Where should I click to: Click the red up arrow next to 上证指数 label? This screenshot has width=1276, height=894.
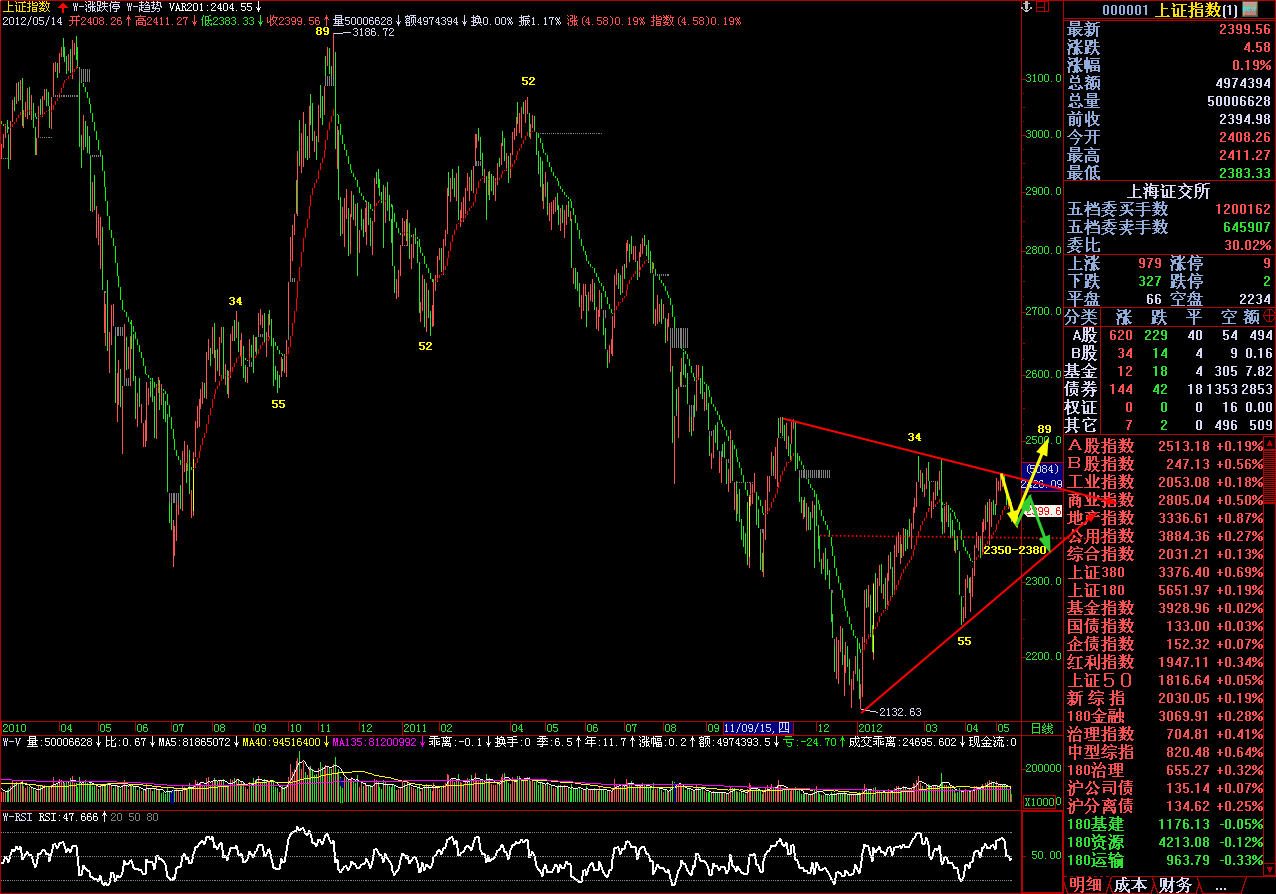(62, 6)
